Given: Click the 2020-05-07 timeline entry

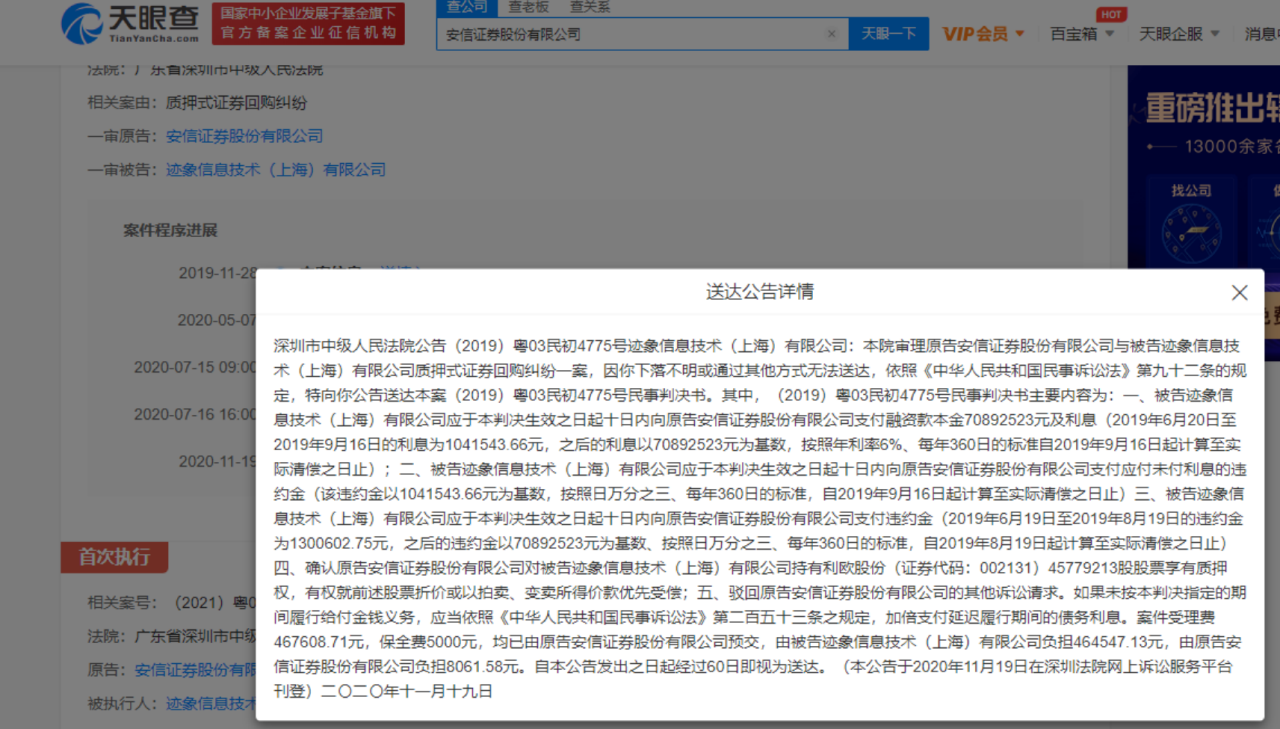Looking at the screenshot, I should (x=217, y=320).
